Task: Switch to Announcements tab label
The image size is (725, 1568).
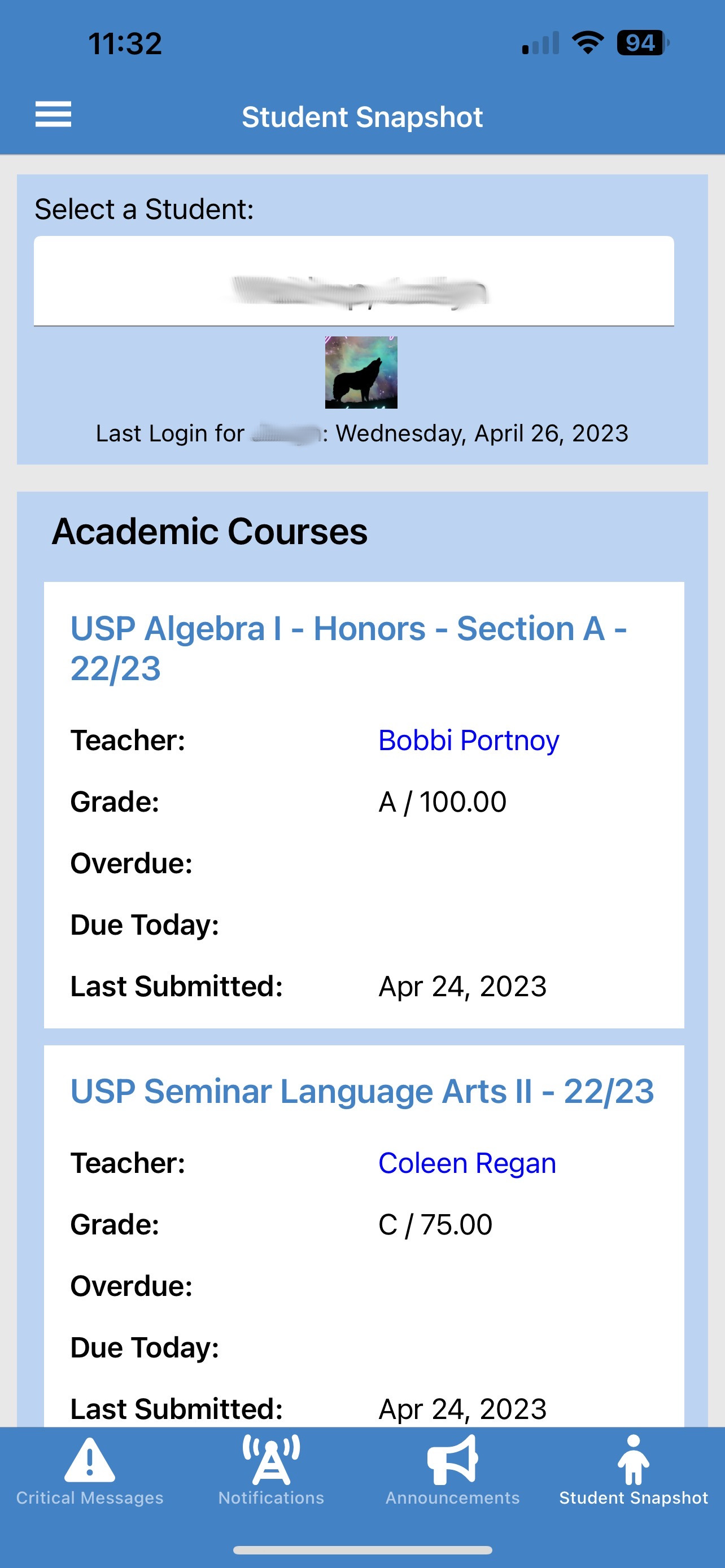Action: 452,1498
